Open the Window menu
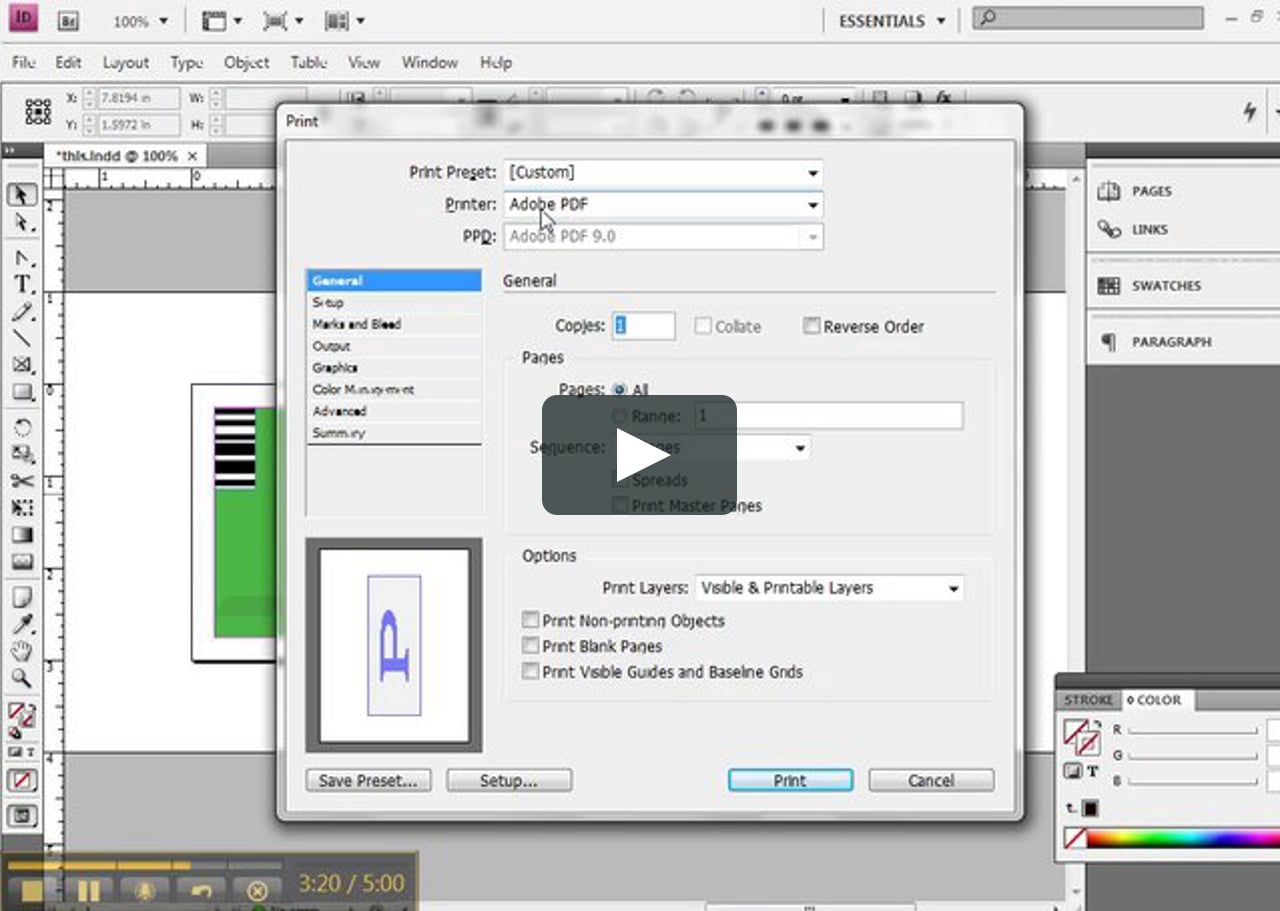The height and width of the screenshot is (911, 1280). 429,62
